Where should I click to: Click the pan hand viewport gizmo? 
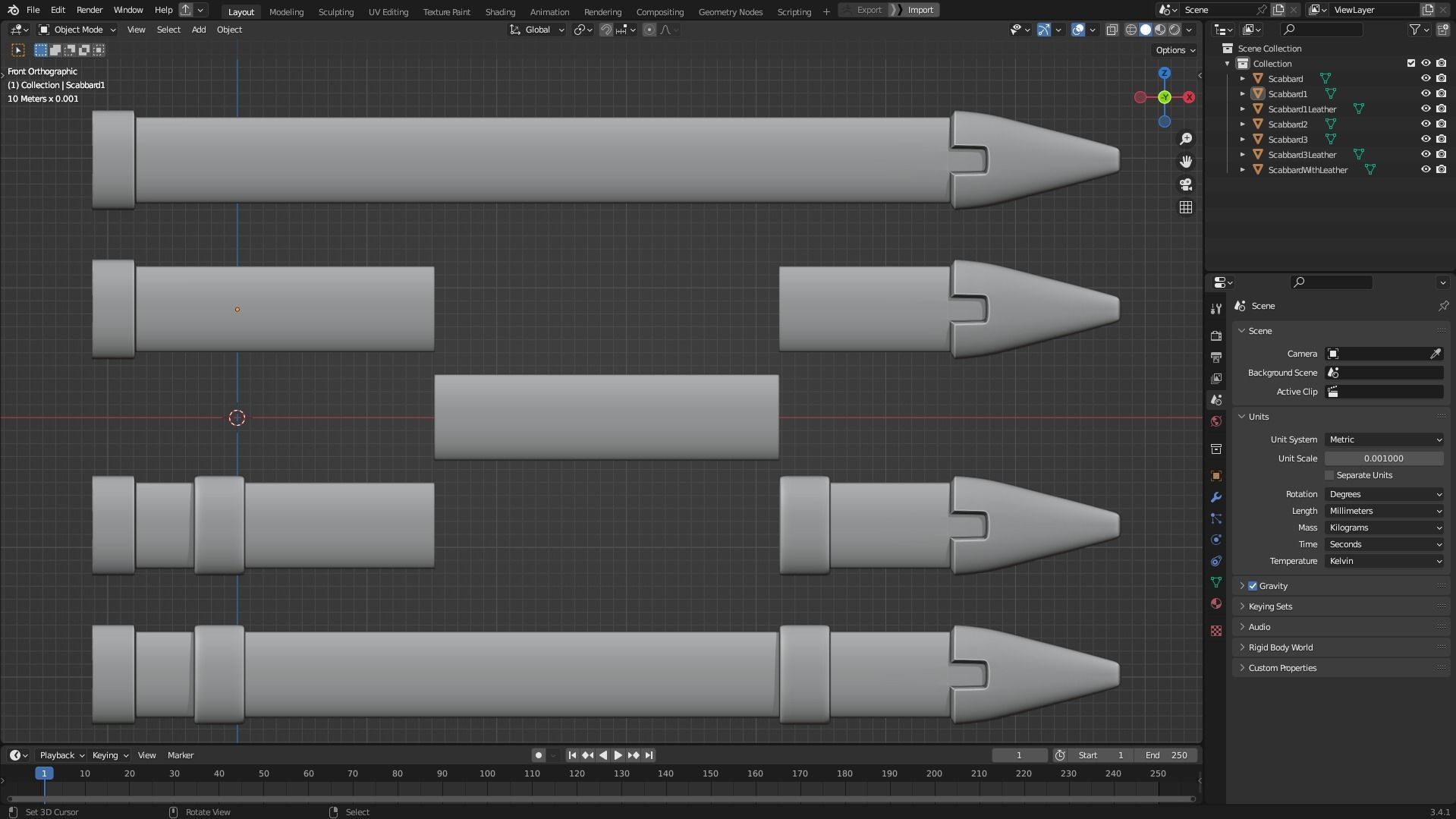[x=1185, y=162]
